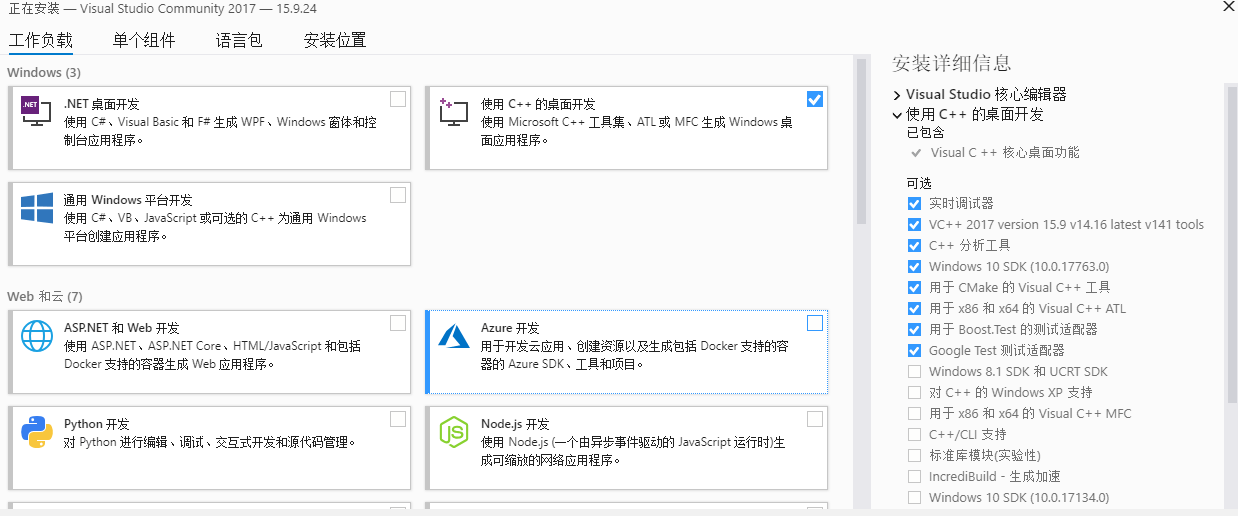
Task: Check Visual C++ MFC for x86 and x64
Action: 914,413
